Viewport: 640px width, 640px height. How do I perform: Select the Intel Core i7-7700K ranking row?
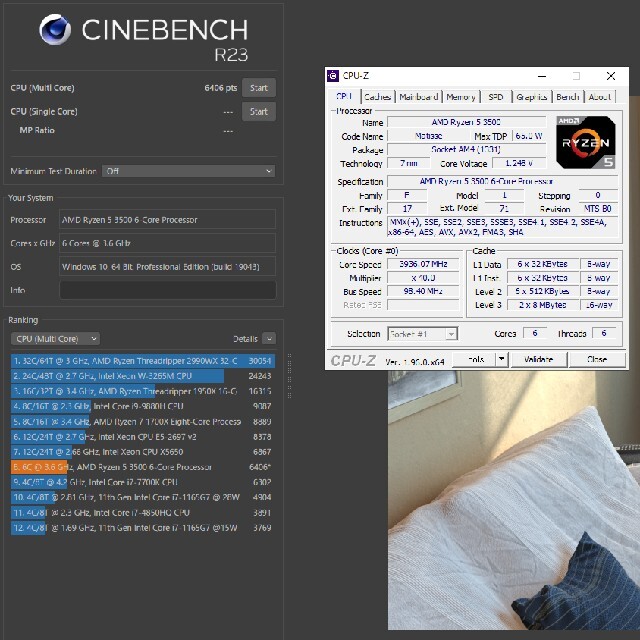[143, 482]
